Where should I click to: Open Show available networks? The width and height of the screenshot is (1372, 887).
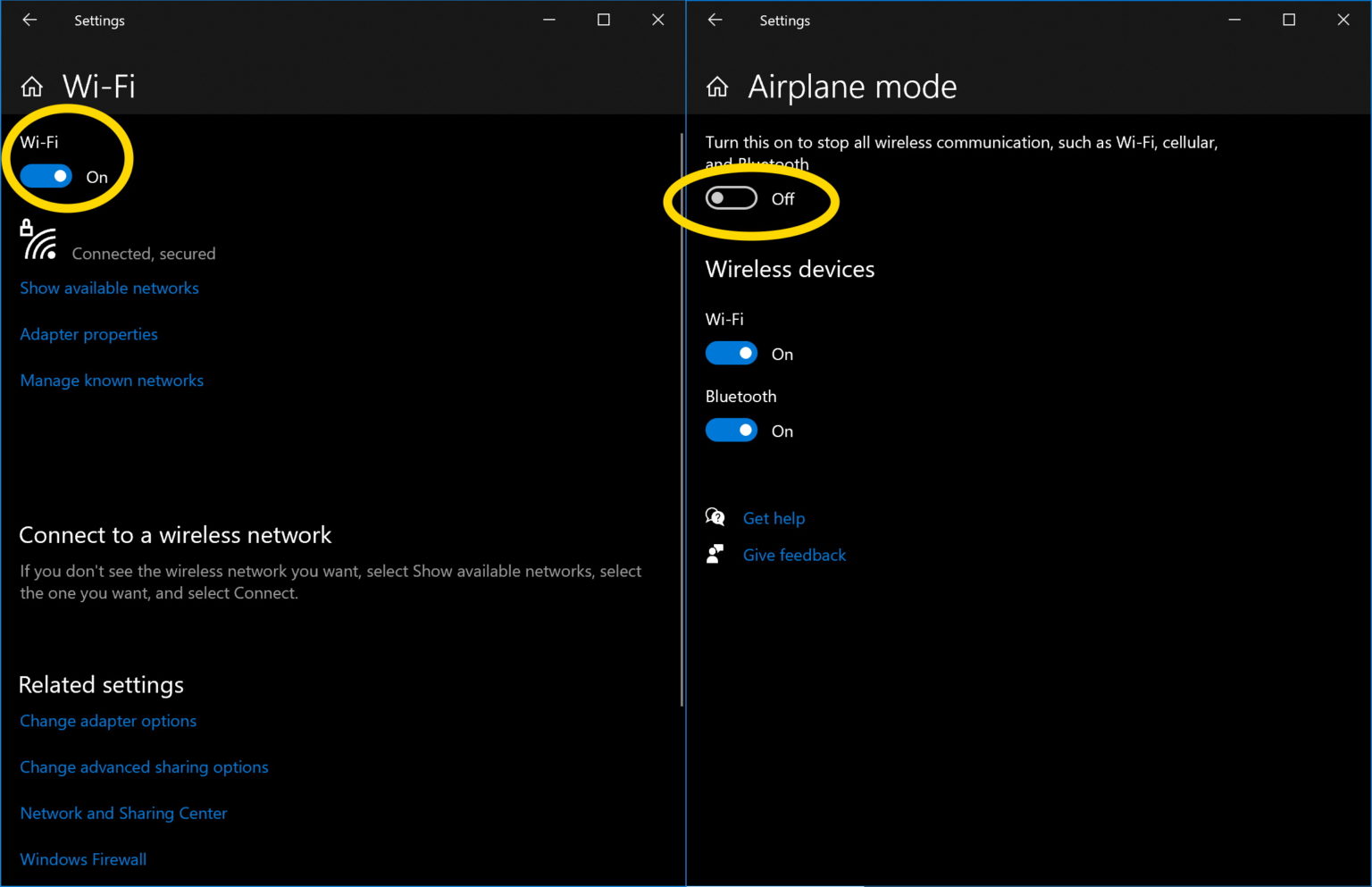tap(109, 288)
